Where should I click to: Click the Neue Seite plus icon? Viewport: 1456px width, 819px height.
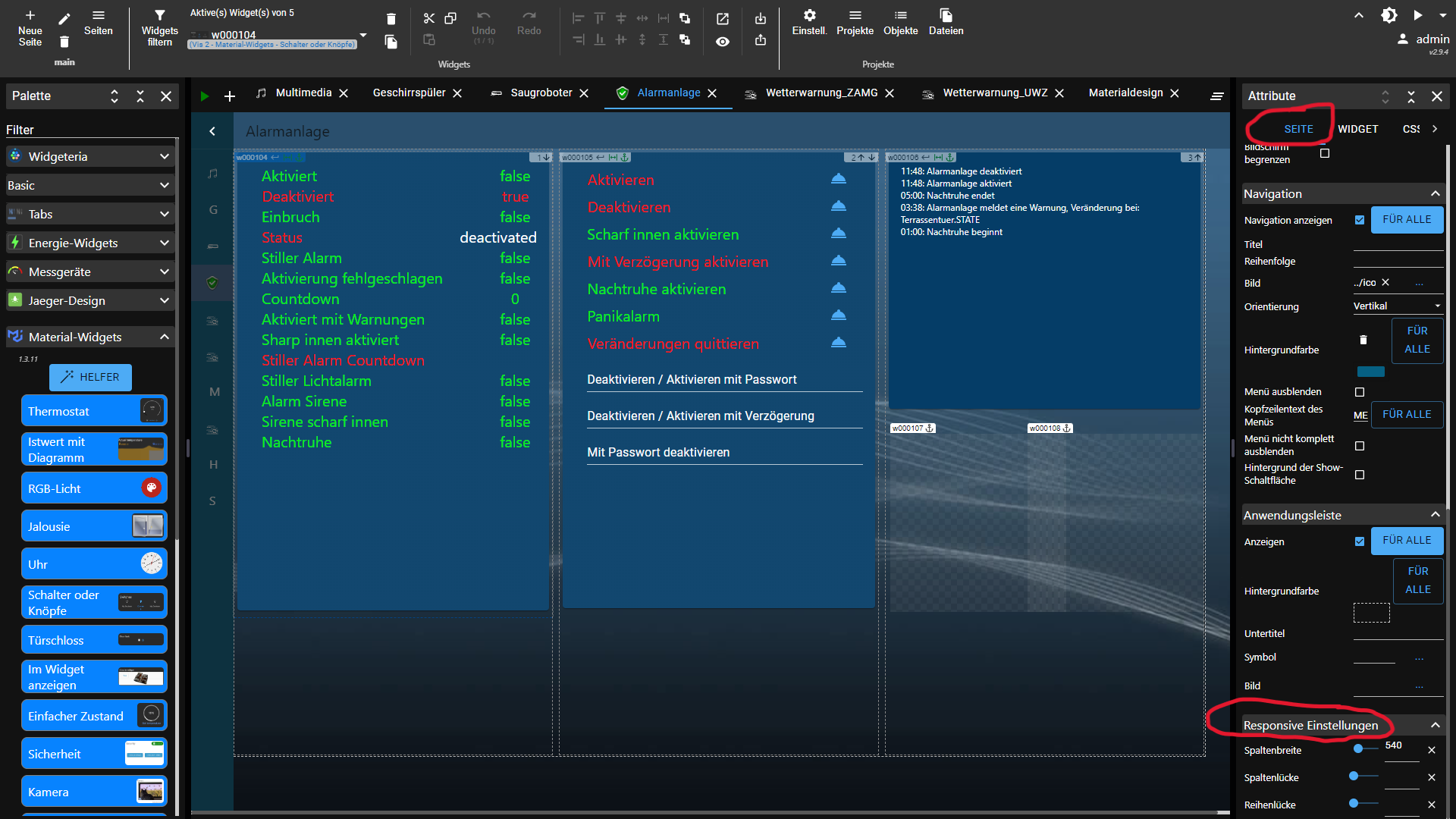click(x=30, y=15)
